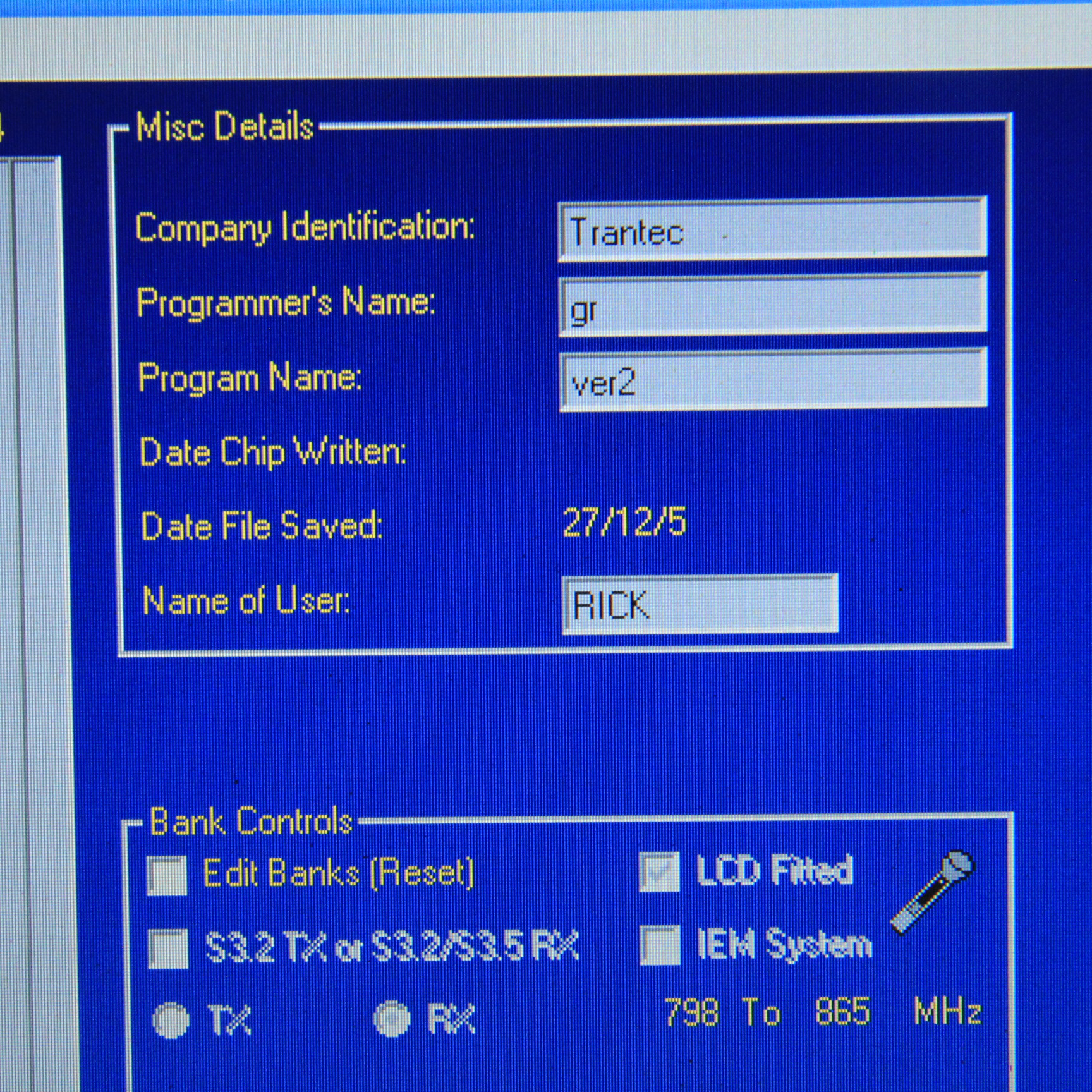Click the Date File Saved value 27/12/5
1092x1092 pixels.
[x=624, y=523]
